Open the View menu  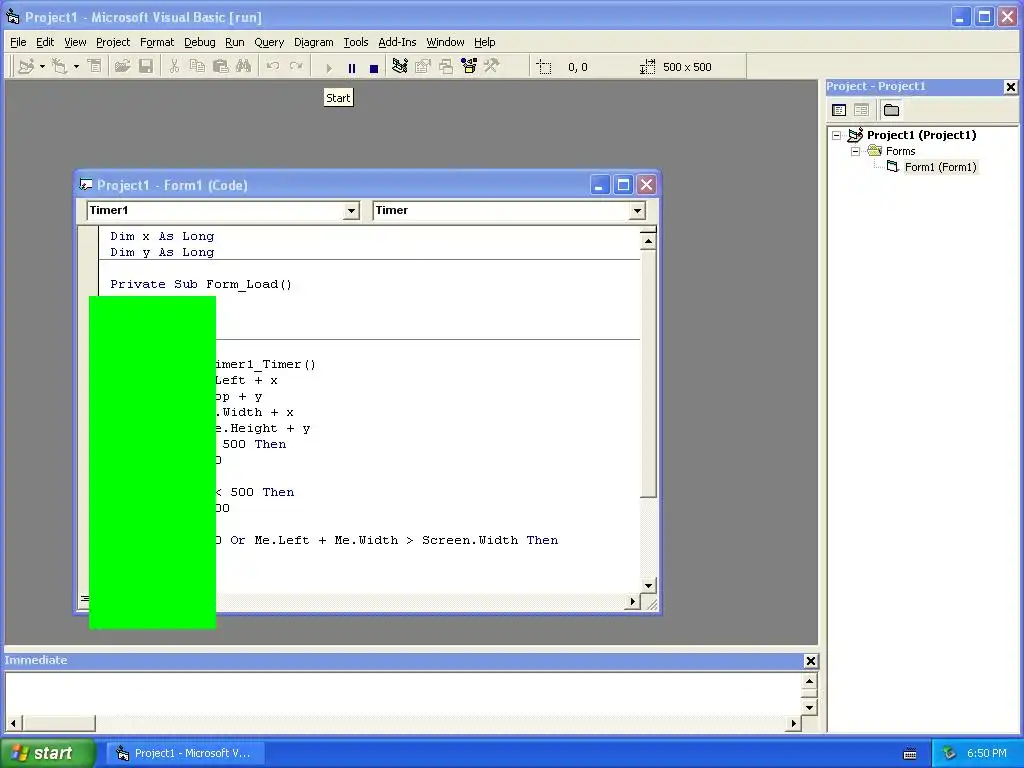pyautogui.click(x=75, y=42)
